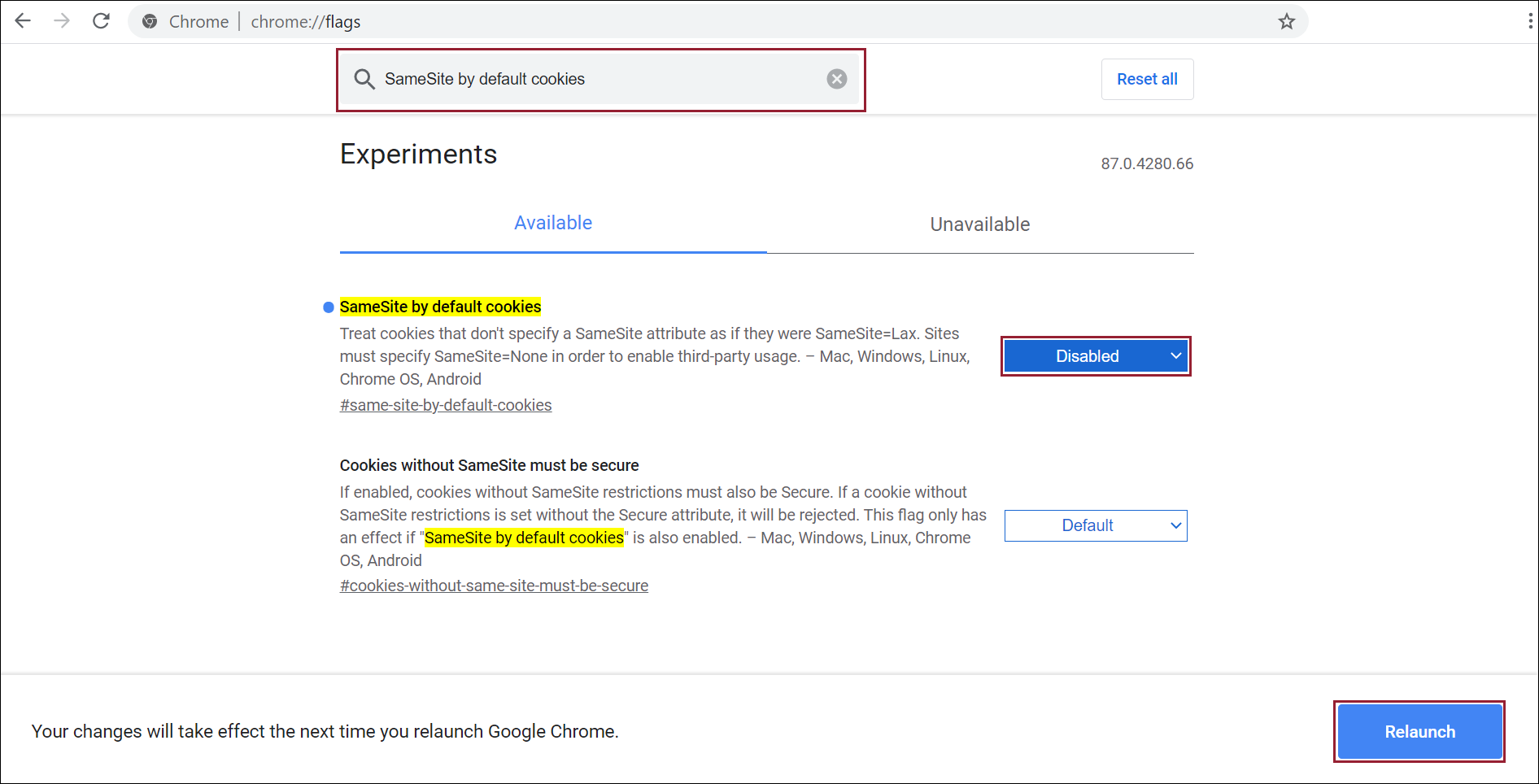Click the Reset all button

pos(1146,79)
